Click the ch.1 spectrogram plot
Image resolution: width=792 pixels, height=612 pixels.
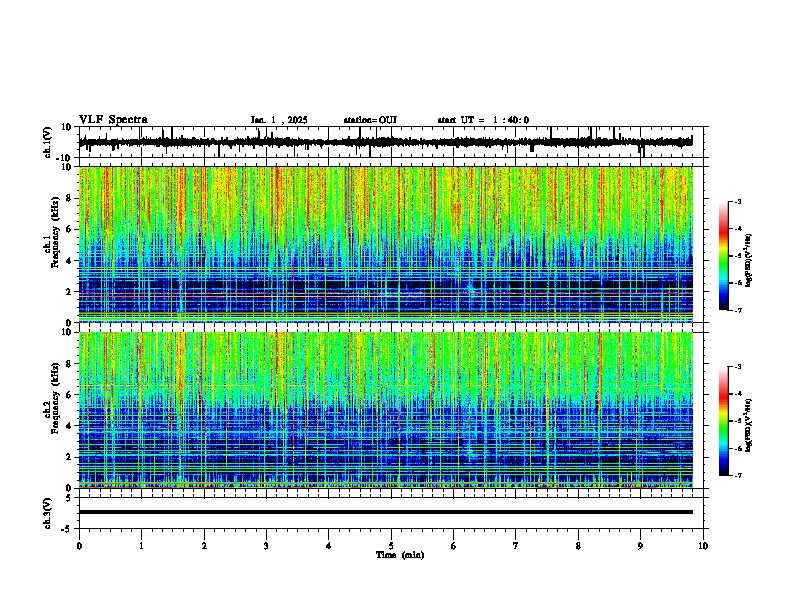[386, 244]
